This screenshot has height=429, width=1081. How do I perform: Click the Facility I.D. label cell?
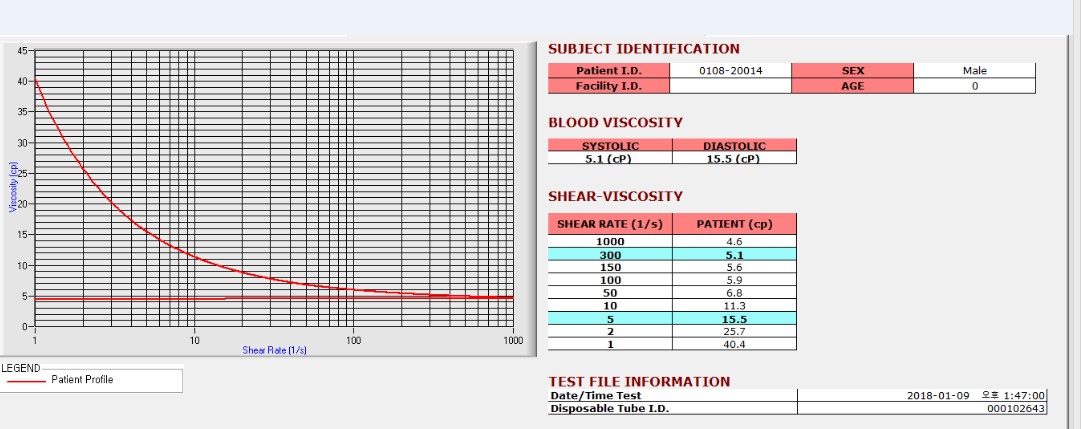point(609,86)
